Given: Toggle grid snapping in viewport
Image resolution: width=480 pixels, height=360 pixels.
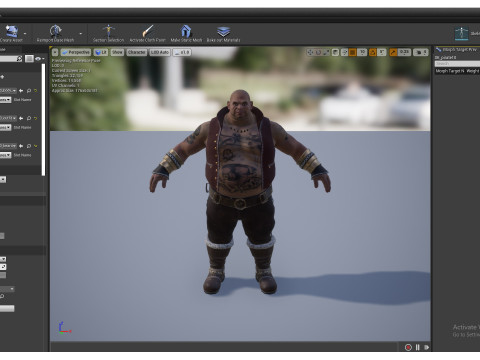Looking at the screenshot, I should pyautogui.click(x=352, y=52).
